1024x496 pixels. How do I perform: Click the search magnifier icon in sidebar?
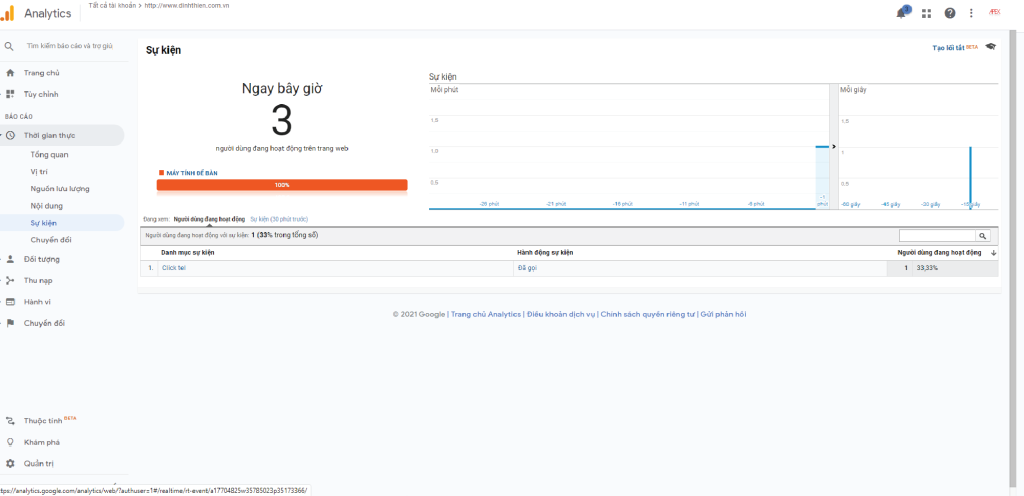coord(9,46)
